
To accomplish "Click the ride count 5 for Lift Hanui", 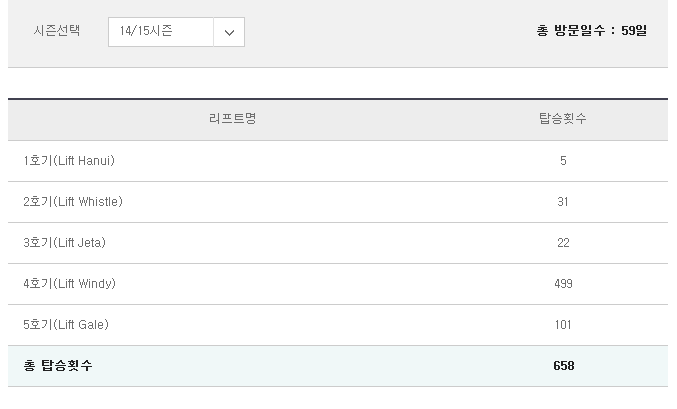I will [x=563, y=161].
